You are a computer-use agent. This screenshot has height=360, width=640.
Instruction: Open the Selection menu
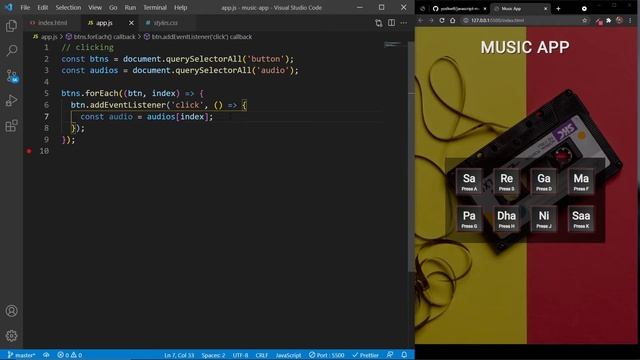(x=68, y=7)
